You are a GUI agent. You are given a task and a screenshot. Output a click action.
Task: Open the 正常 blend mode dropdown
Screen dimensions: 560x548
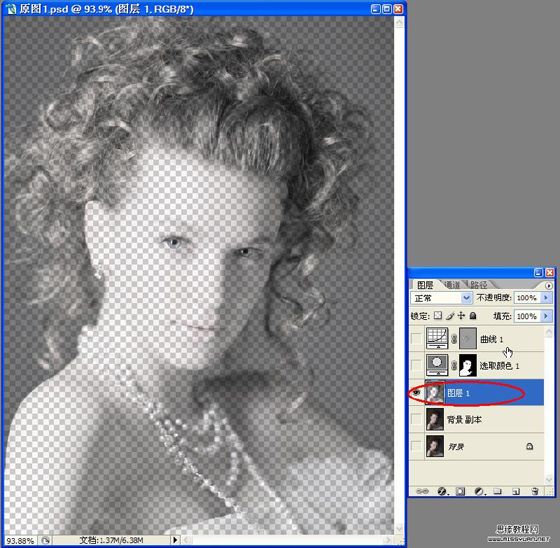click(x=441, y=298)
